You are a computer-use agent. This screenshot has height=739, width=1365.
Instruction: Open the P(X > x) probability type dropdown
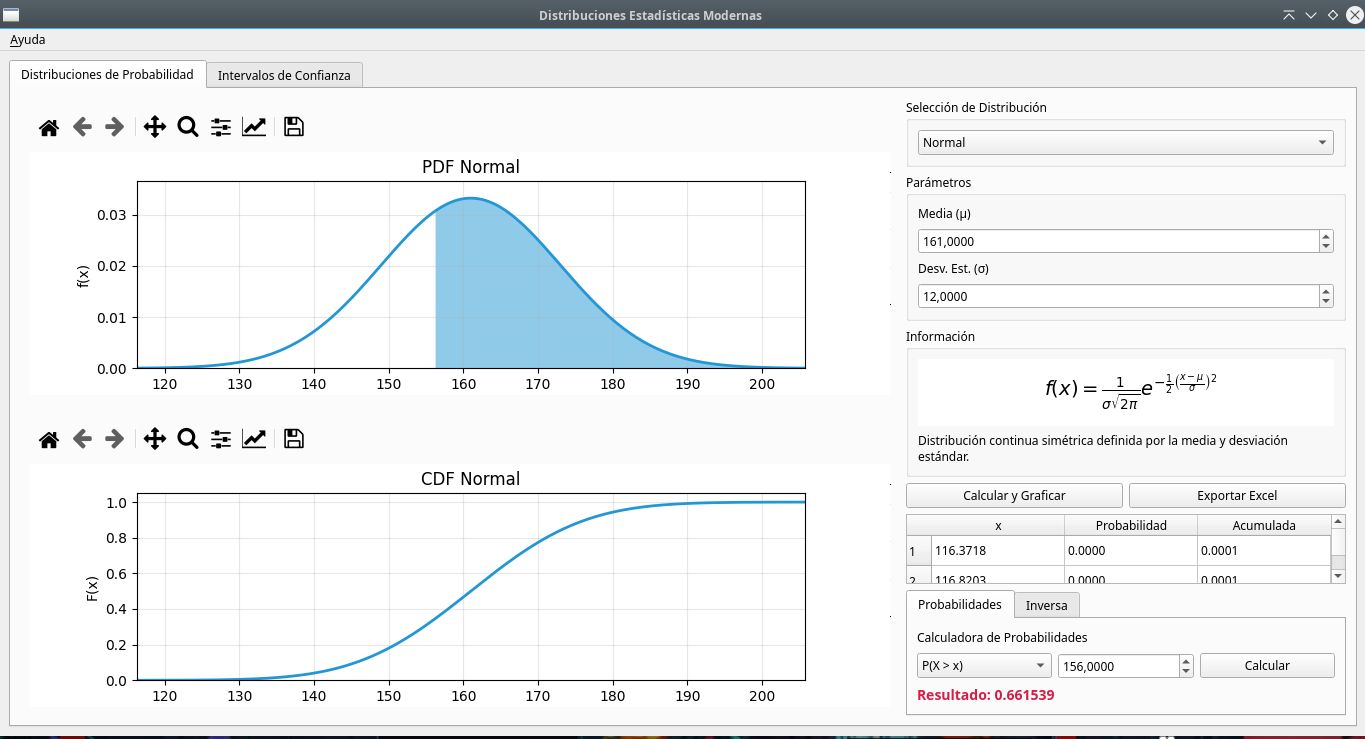pos(984,666)
